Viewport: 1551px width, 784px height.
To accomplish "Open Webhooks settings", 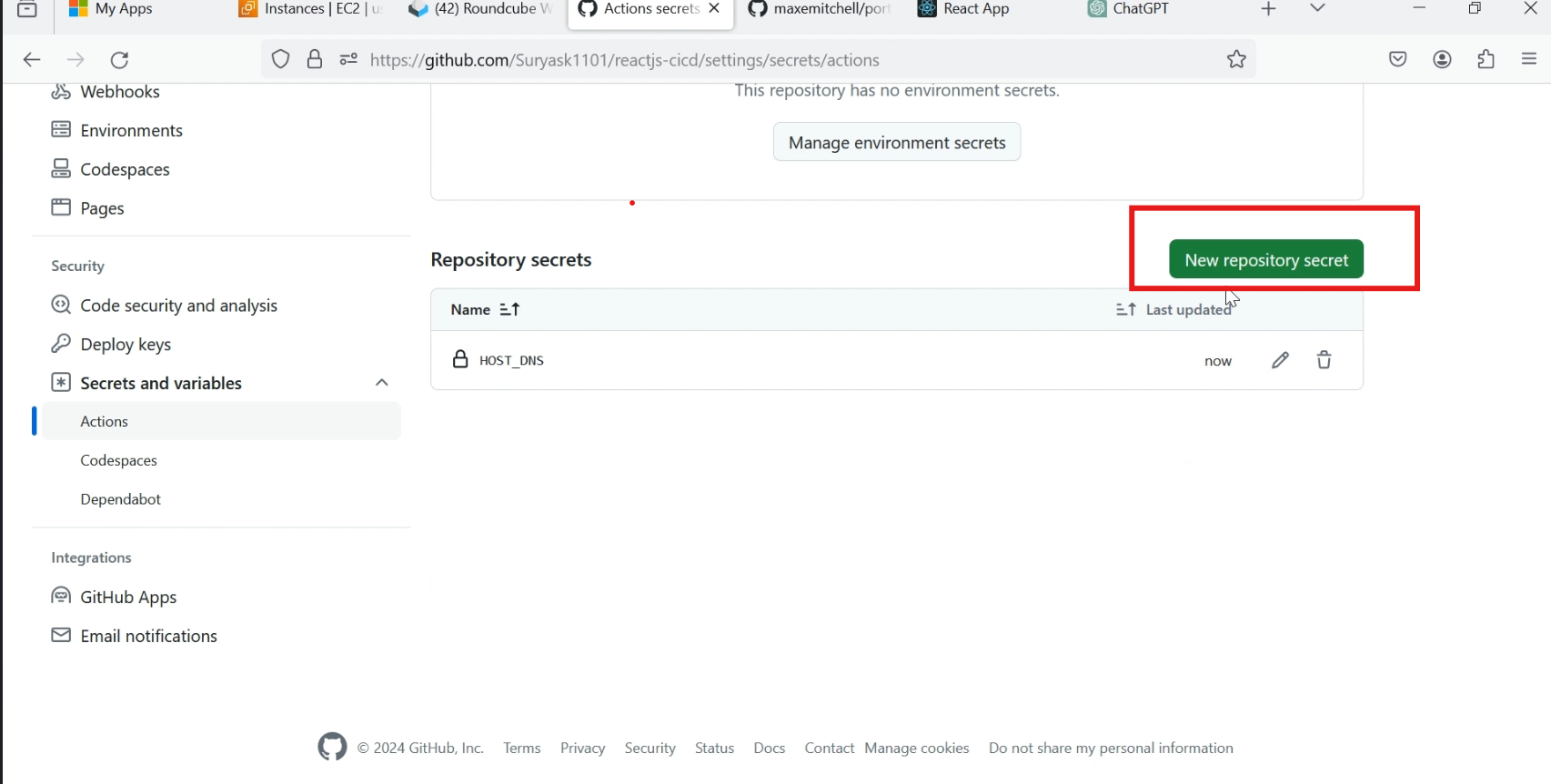I will pyautogui.click(x=119, y=92).
